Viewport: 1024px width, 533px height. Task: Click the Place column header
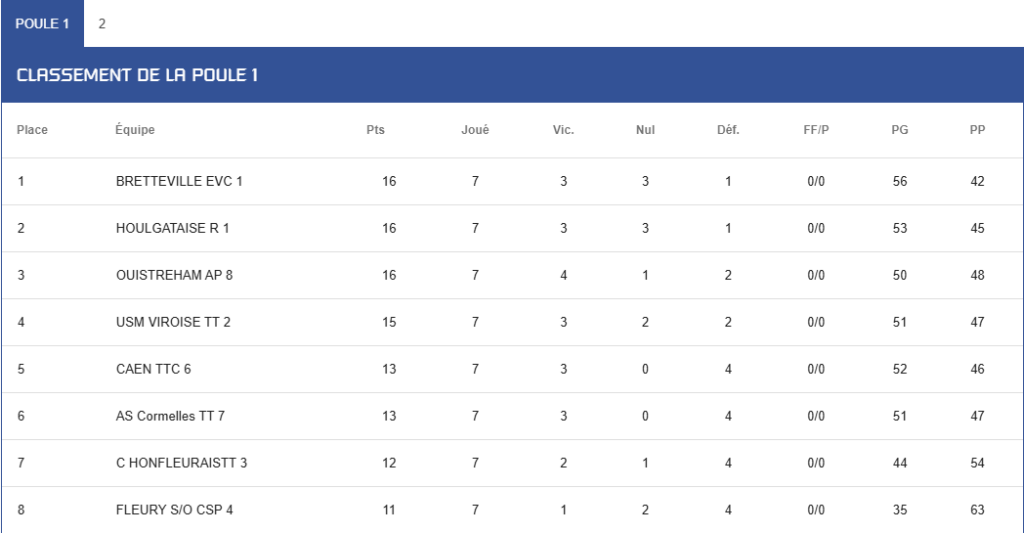(x=32, y=130)
